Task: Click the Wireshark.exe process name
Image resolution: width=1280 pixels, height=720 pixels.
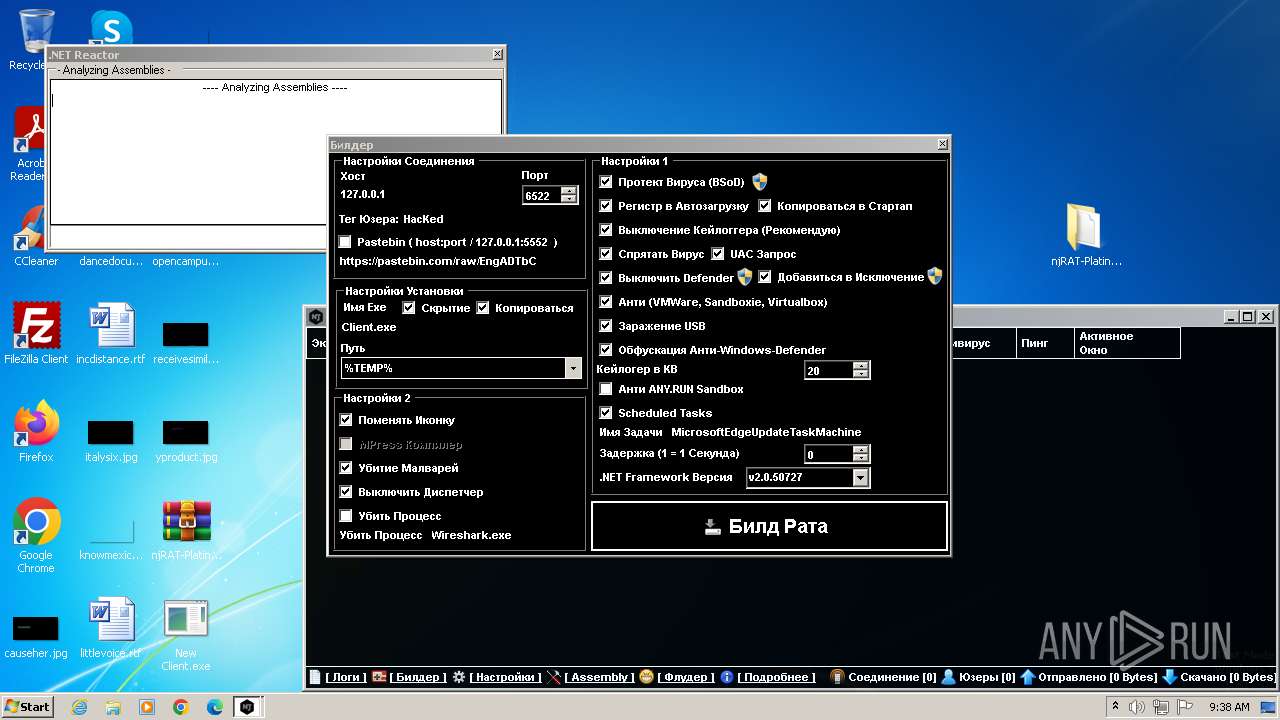Action: [x=471, y=535]
